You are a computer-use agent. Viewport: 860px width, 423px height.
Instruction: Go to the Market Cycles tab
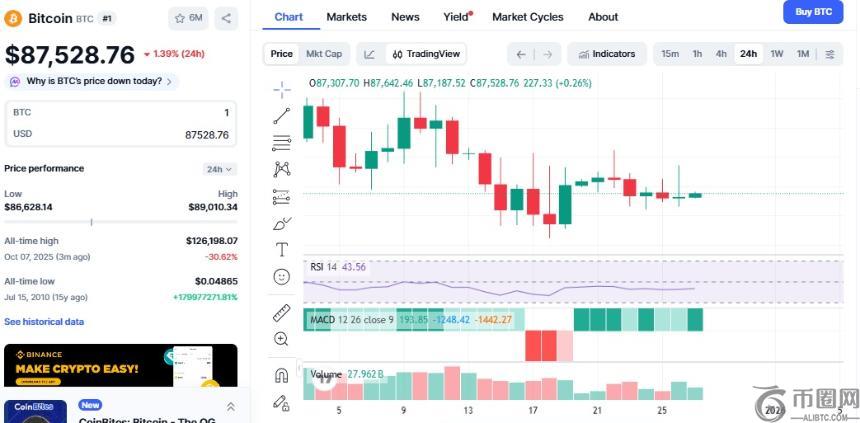pyautogui.click(x=528, y=17)
